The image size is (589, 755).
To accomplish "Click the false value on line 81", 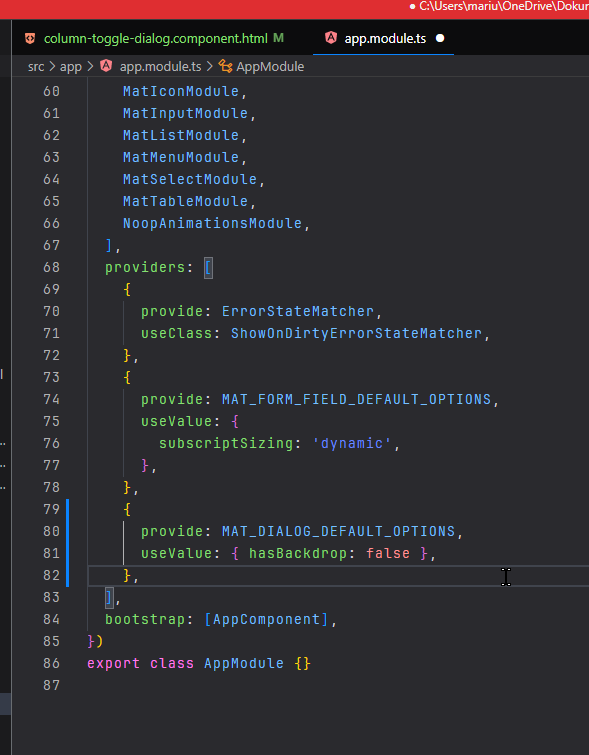I will (x=388, y=553).
